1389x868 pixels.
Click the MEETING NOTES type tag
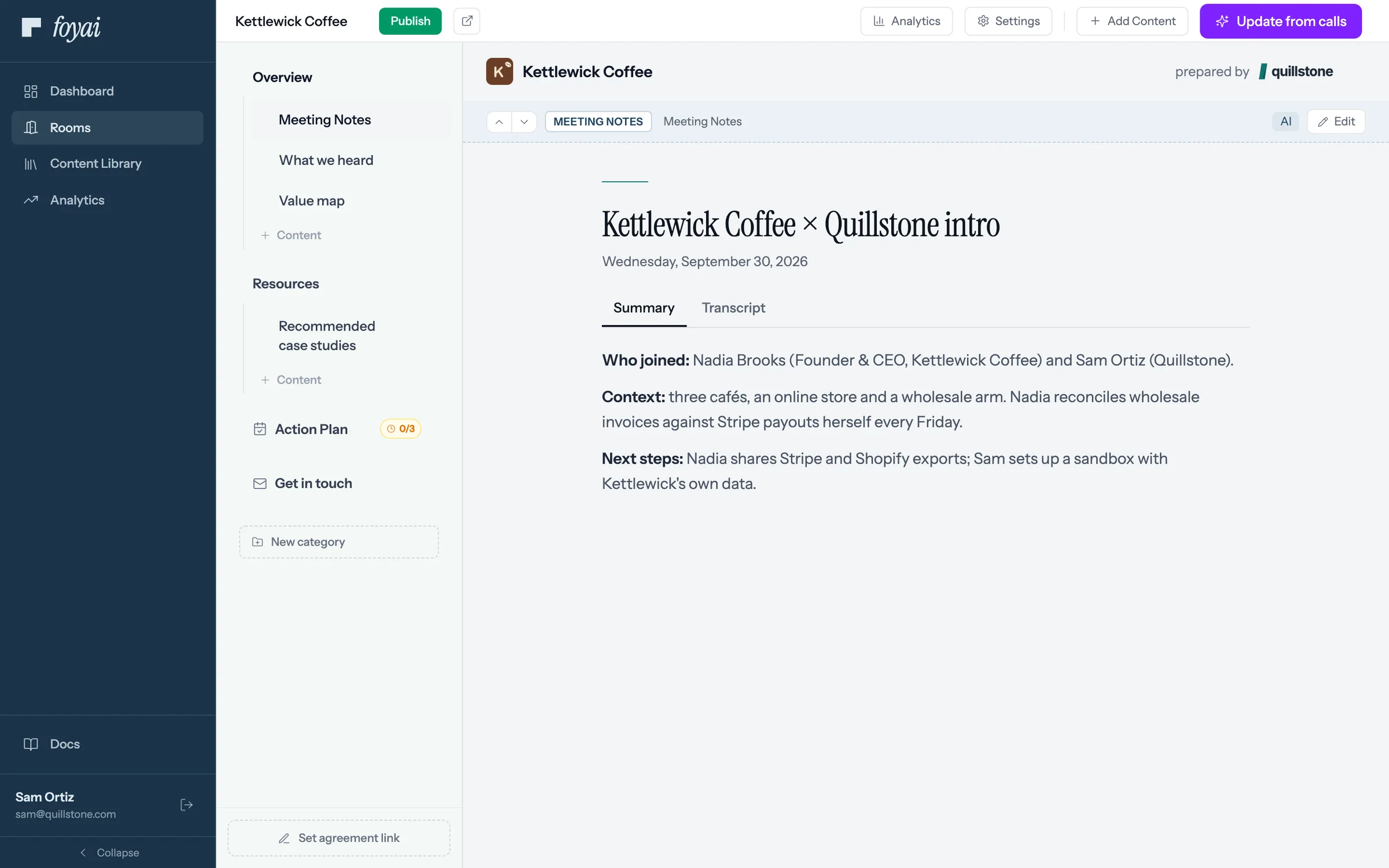point(598,122)
